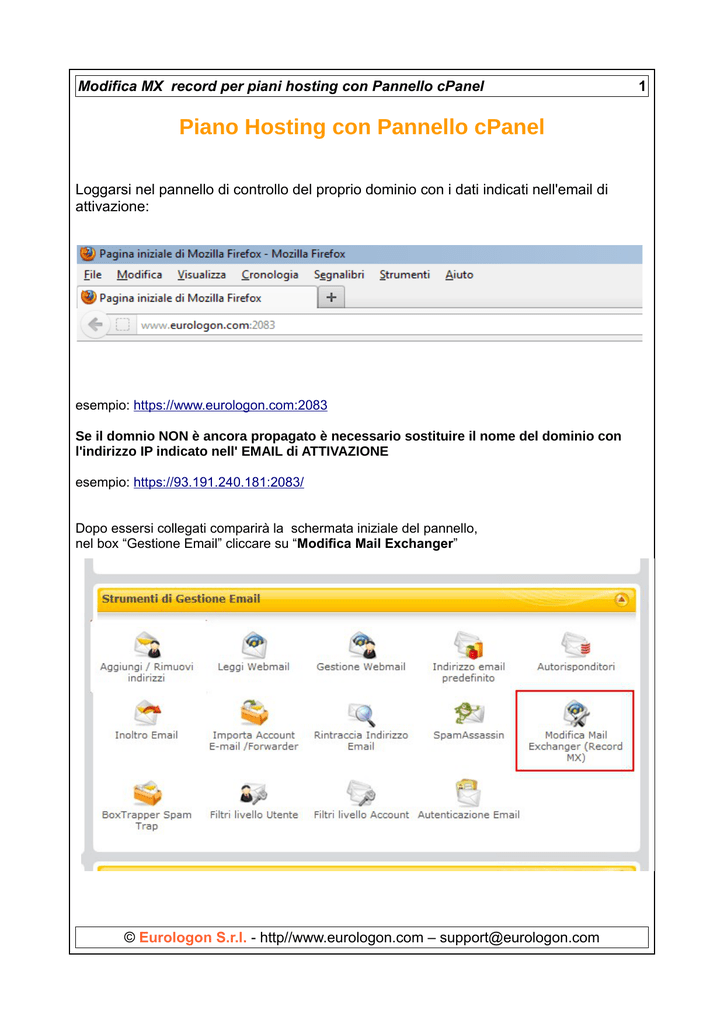Open the SpamAssassin icon

click(x=468, y=713)
